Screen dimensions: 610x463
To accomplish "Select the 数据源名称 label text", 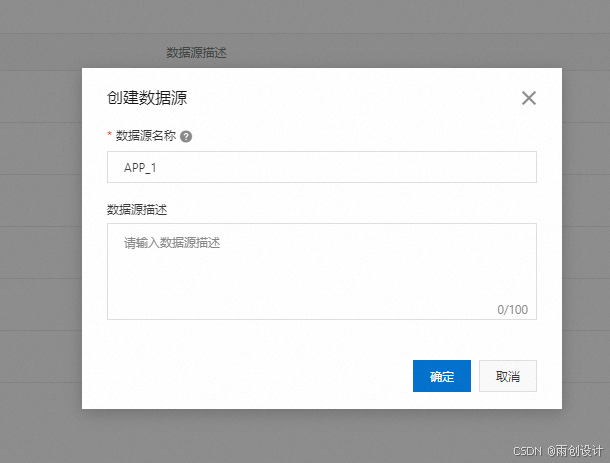I will click(x=146, y=136).
